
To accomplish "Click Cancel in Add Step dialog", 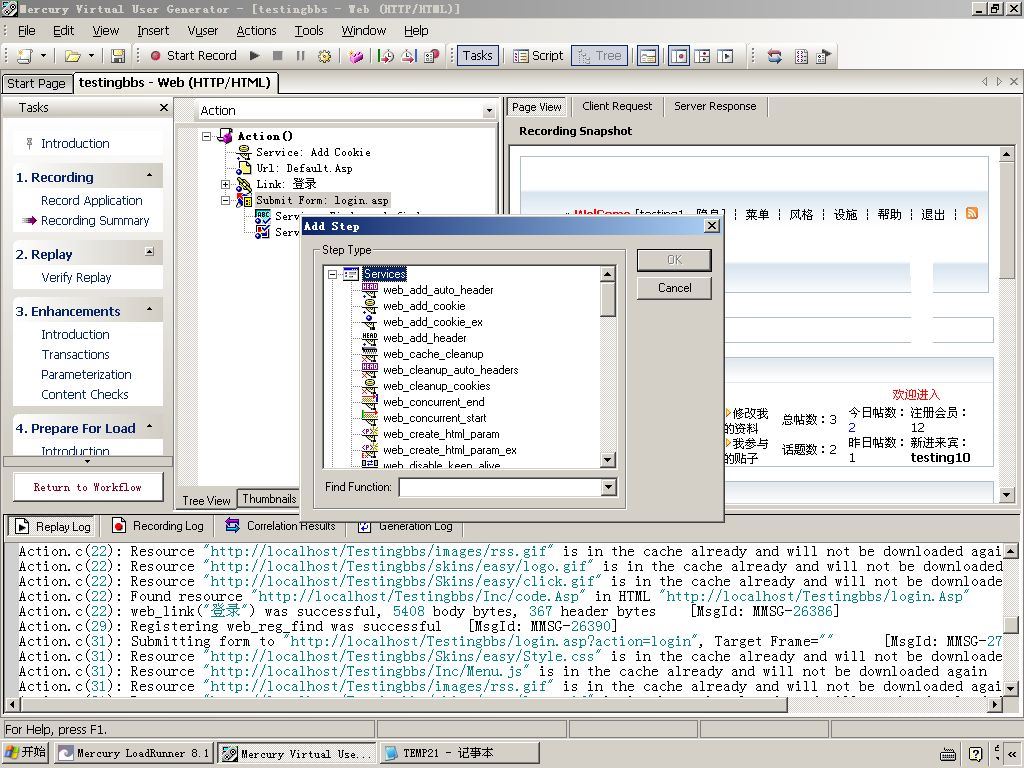I will coord(674,288).
